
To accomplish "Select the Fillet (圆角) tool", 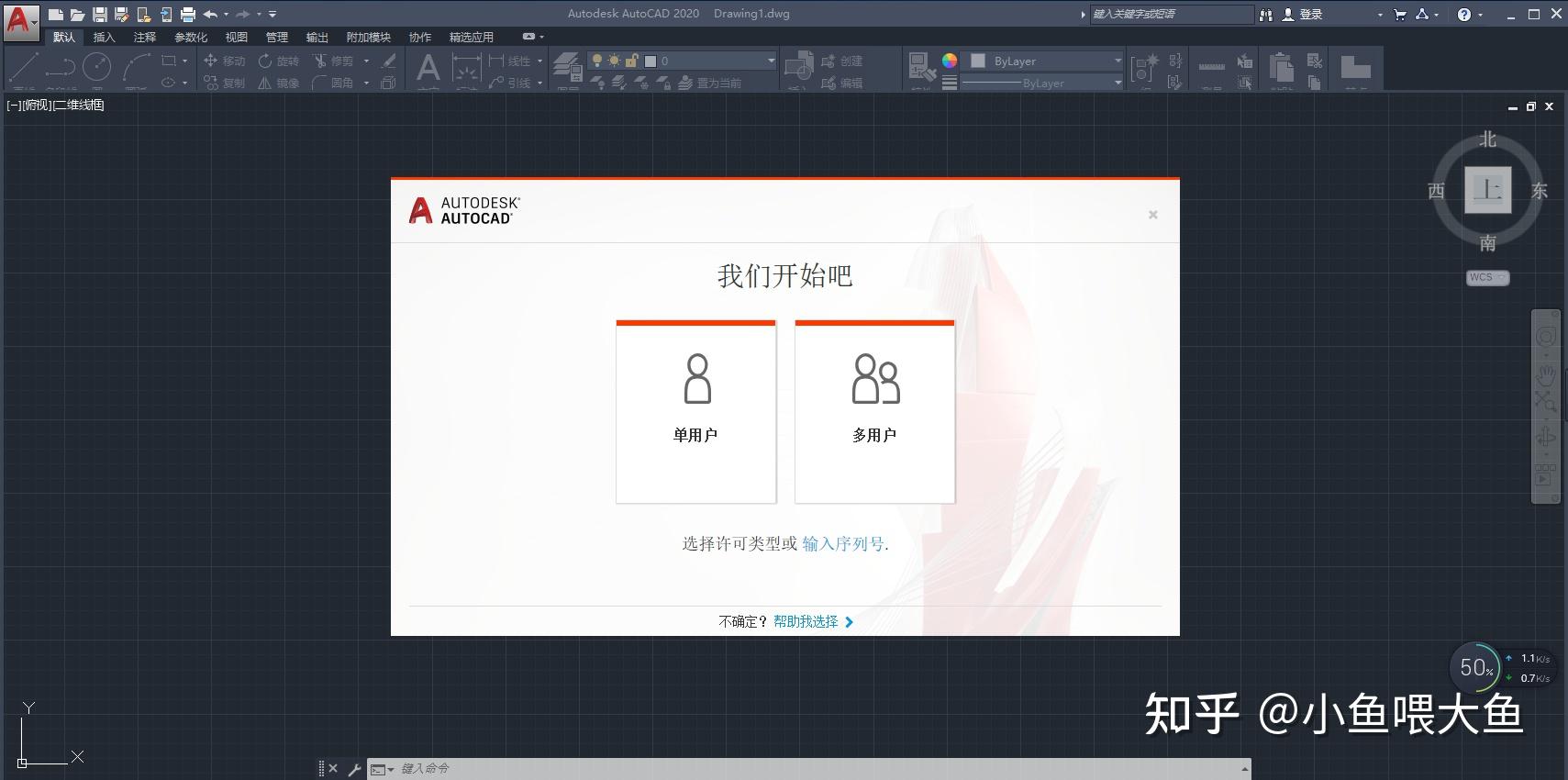I will (x=333, y=83).
